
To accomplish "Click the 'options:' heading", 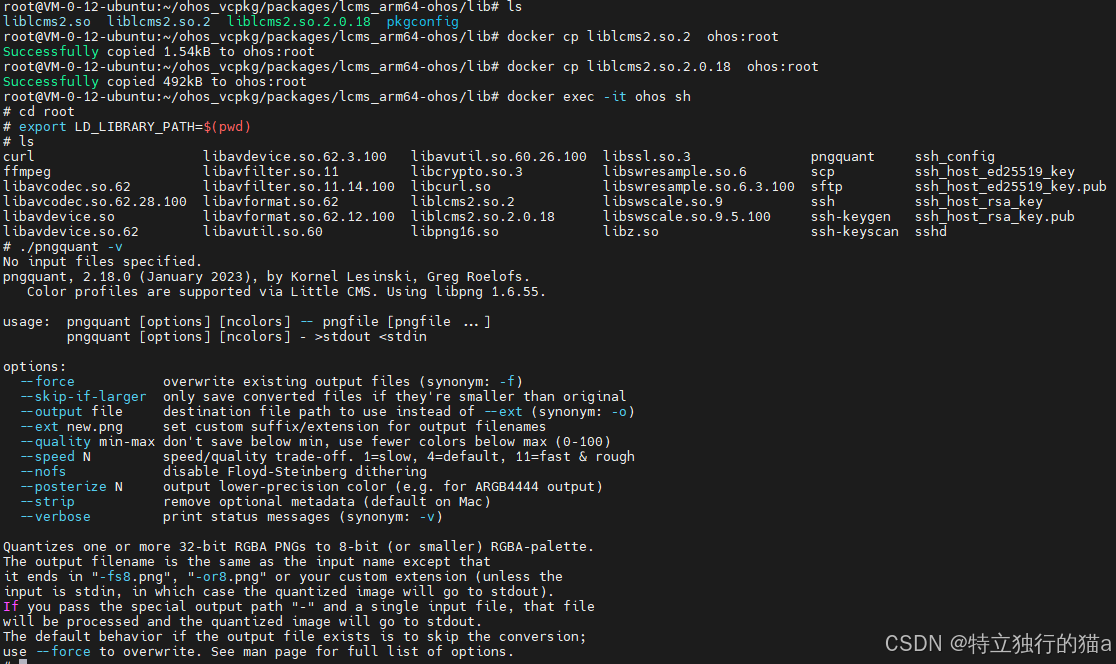I will point(34,367).
